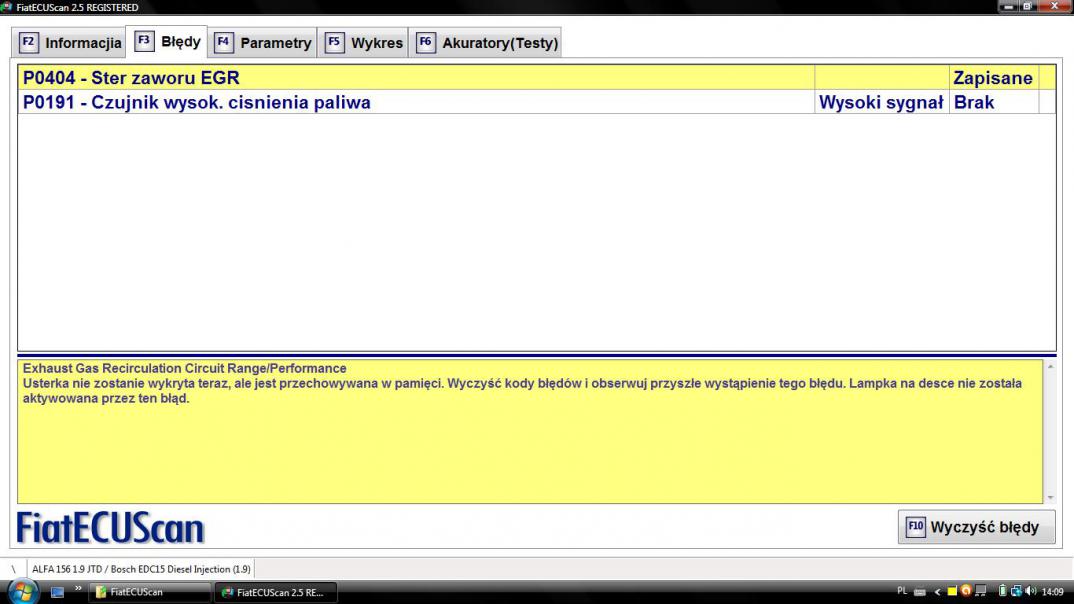Screen dimensions: 1074x604
Task: Click the FiatECUScan logo
Action: [110, 528]
